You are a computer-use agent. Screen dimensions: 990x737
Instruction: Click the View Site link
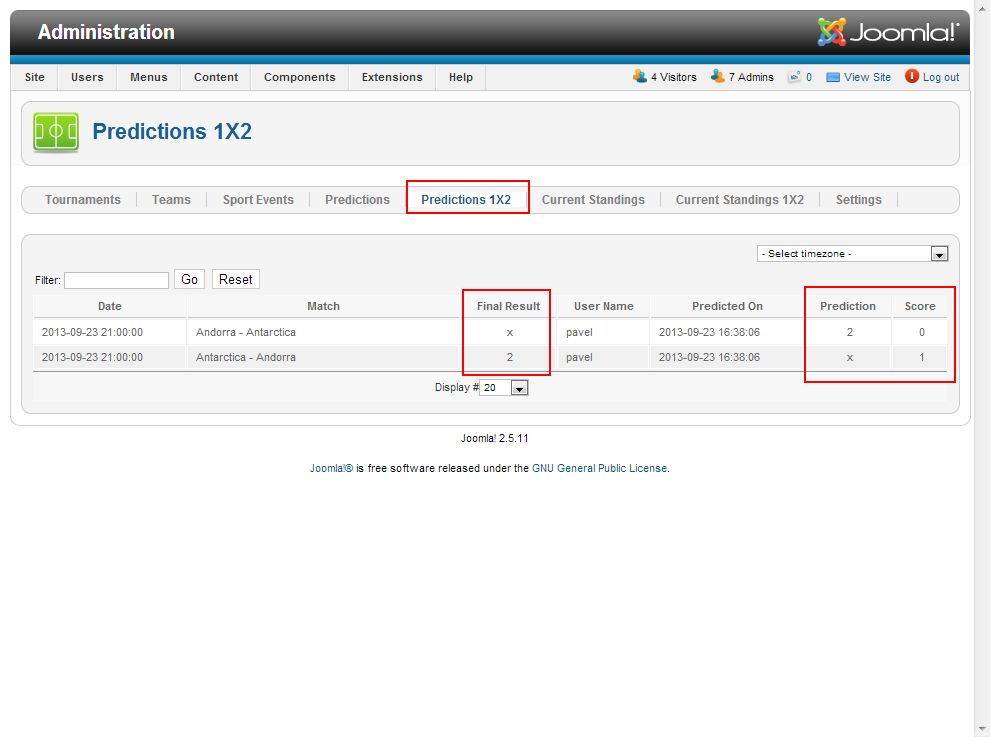point(868,77)
